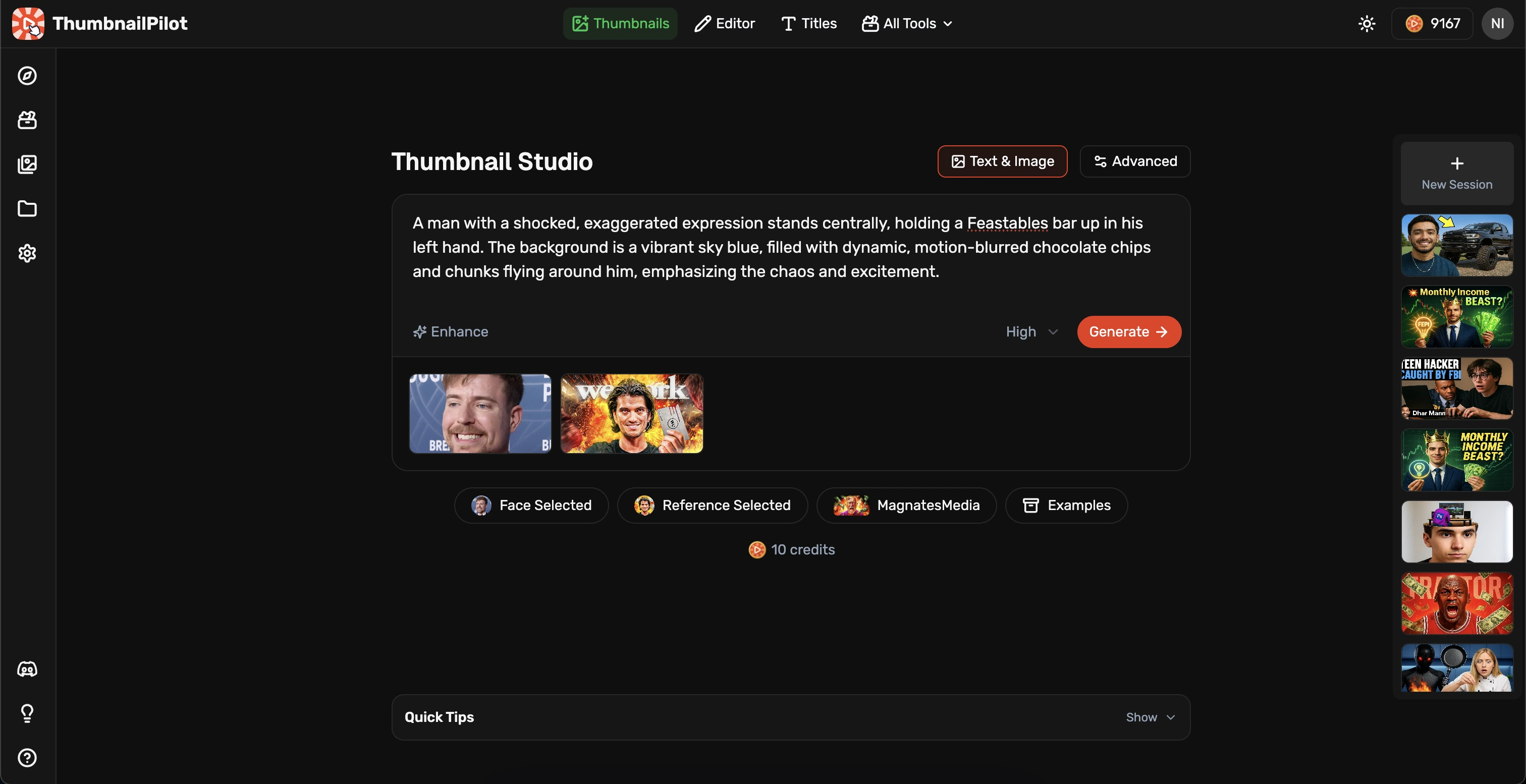
Task: Click the 9167 credits counter
Action: pyautogui.click(x=1433, y=24)
